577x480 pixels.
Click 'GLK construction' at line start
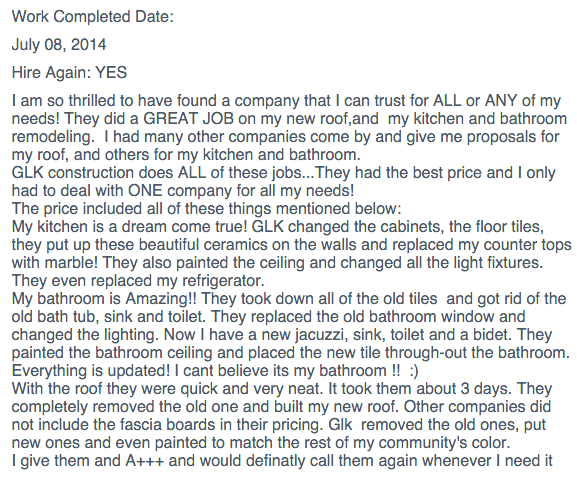click(x=73, y=173)
